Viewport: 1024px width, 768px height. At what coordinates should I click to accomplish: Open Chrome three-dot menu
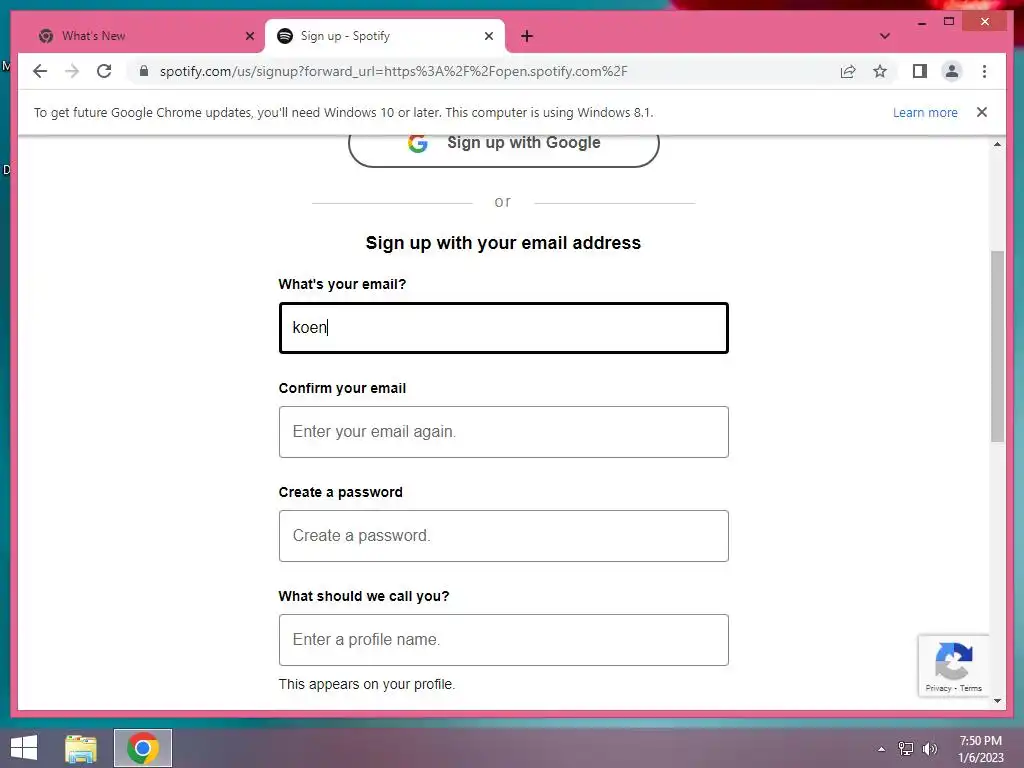click(984, 71)
